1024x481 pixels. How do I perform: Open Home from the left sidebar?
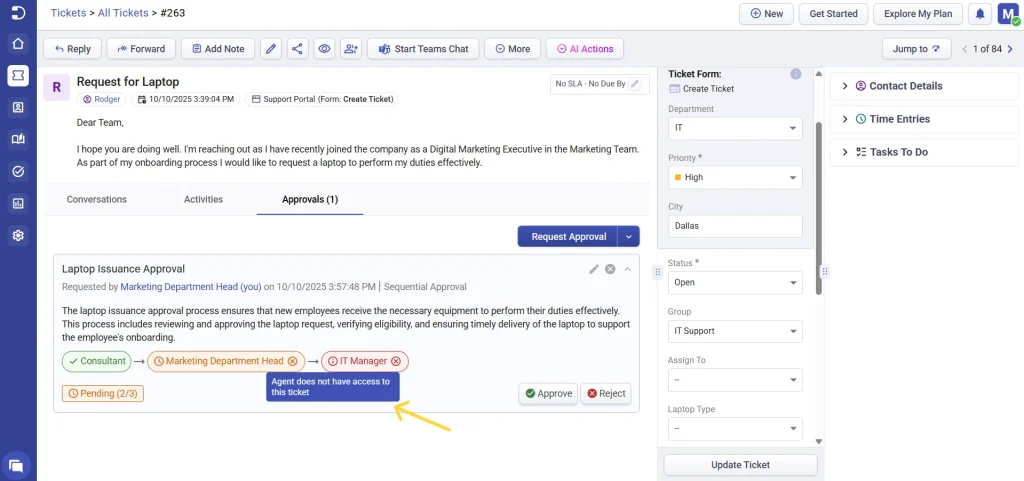(x=18, y=43)
